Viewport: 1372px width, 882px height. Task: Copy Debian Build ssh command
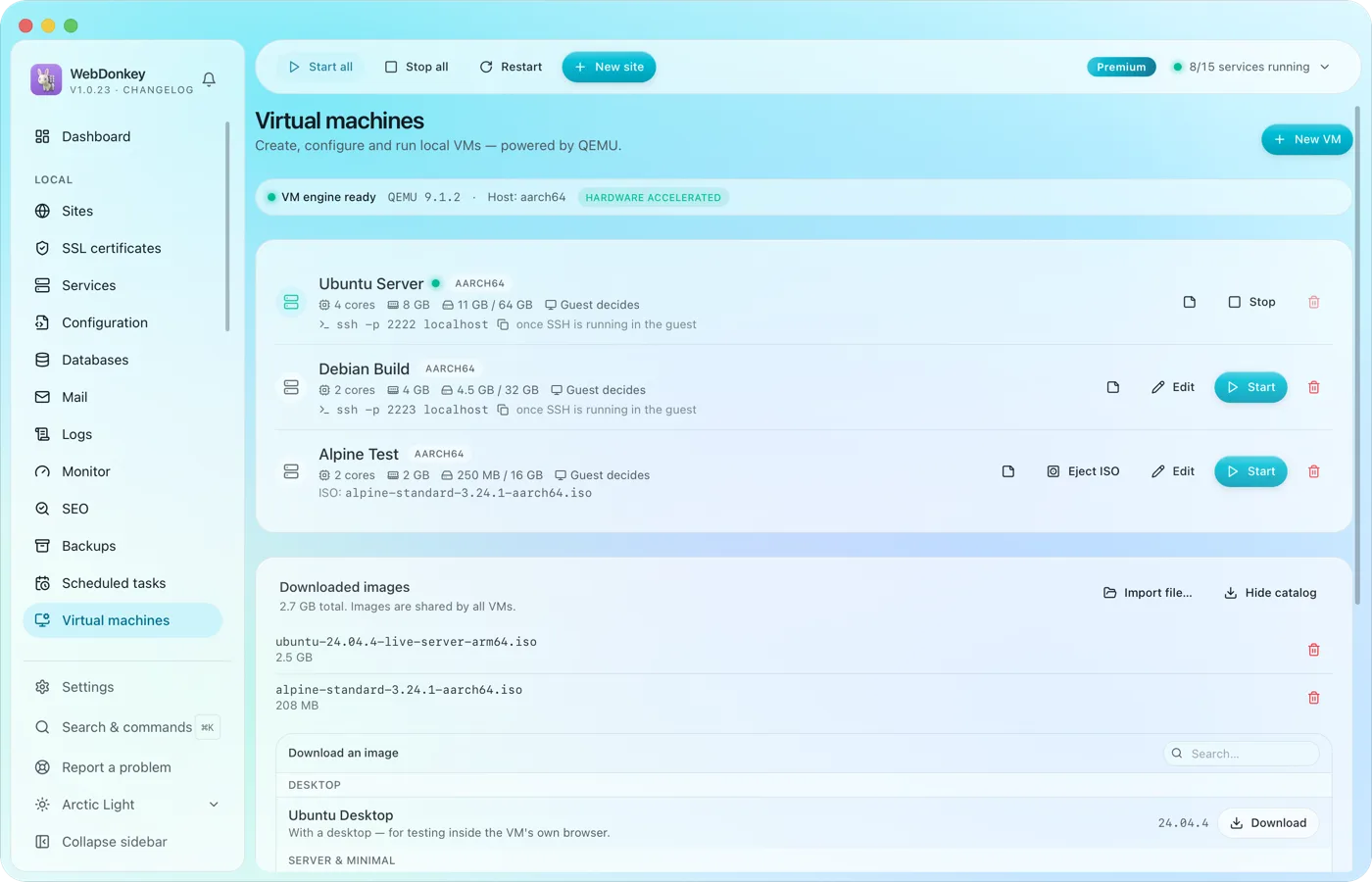(503, 410)
